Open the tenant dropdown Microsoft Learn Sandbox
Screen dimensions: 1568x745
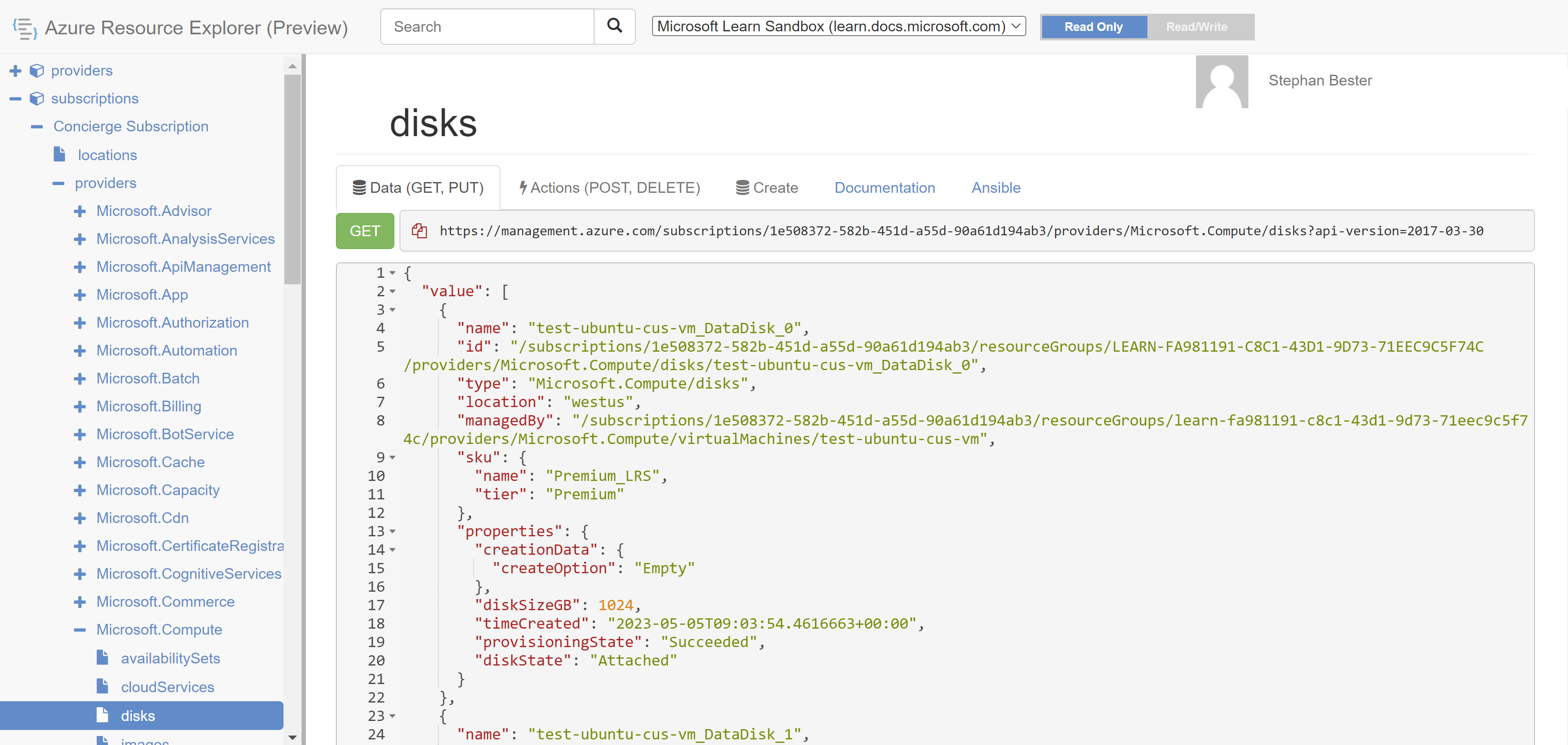click(x=838, y=26)
